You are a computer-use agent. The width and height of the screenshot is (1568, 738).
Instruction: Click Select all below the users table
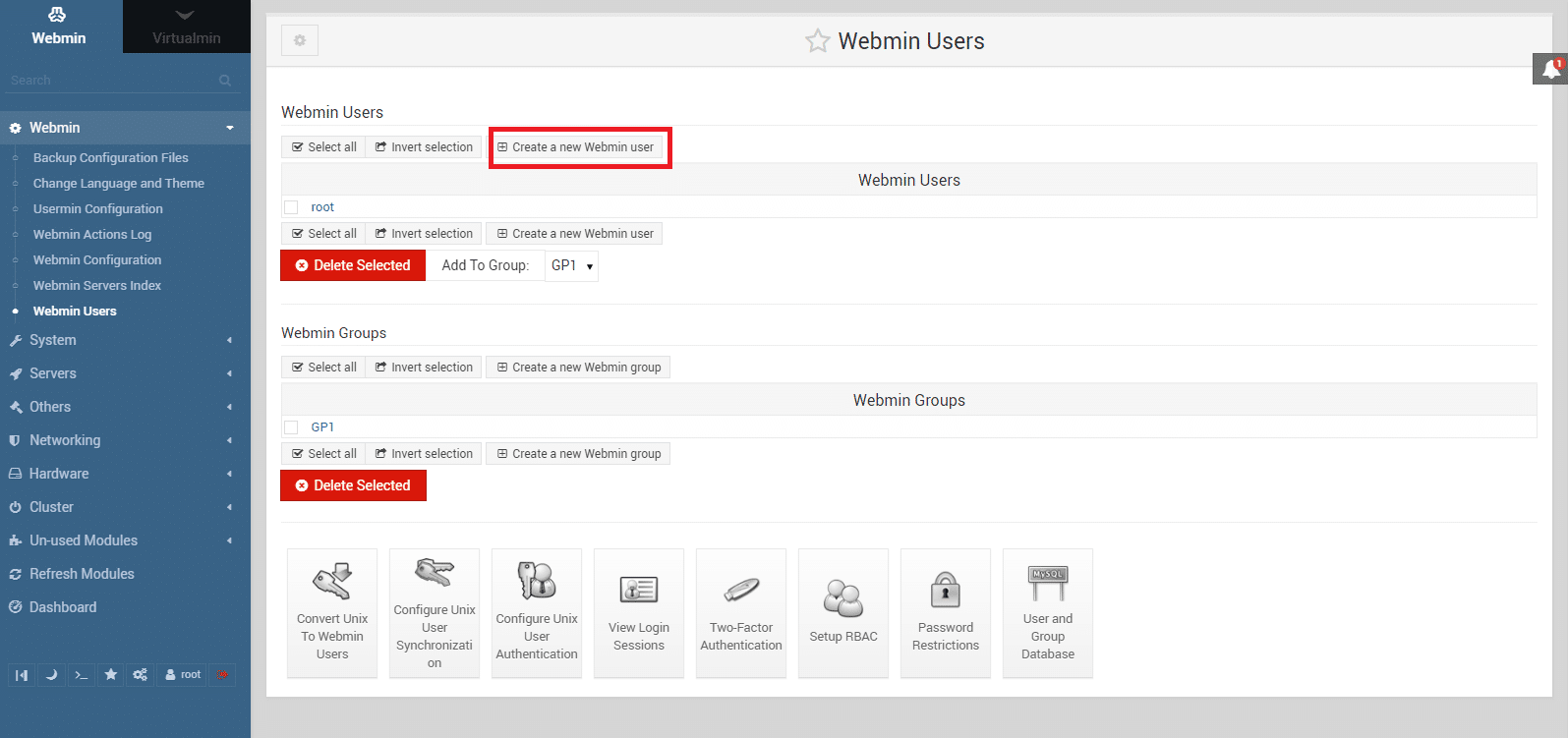pos(324,234)
